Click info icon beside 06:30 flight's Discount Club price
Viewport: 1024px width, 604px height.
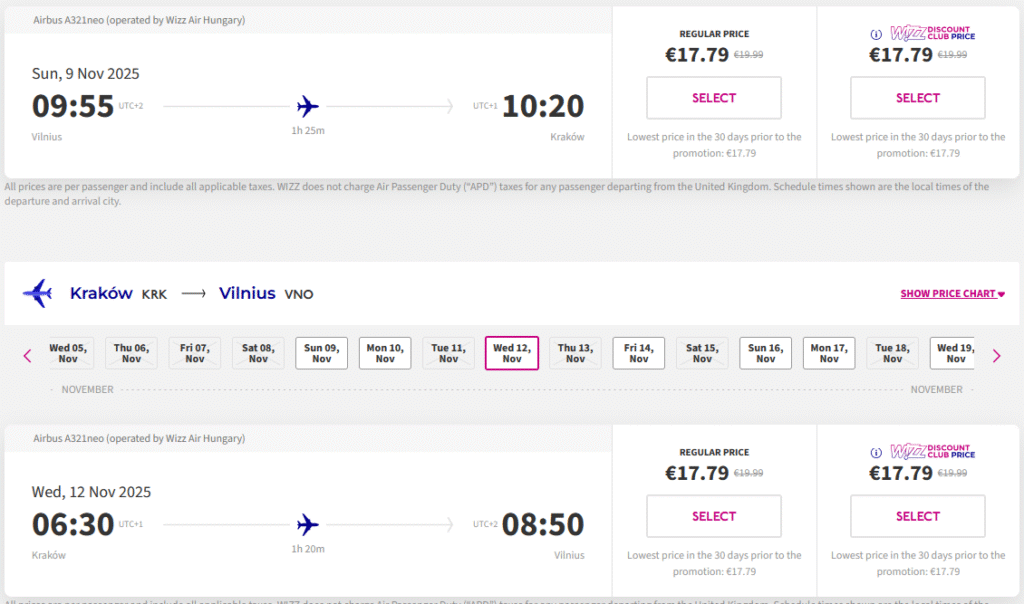[876, 452]
